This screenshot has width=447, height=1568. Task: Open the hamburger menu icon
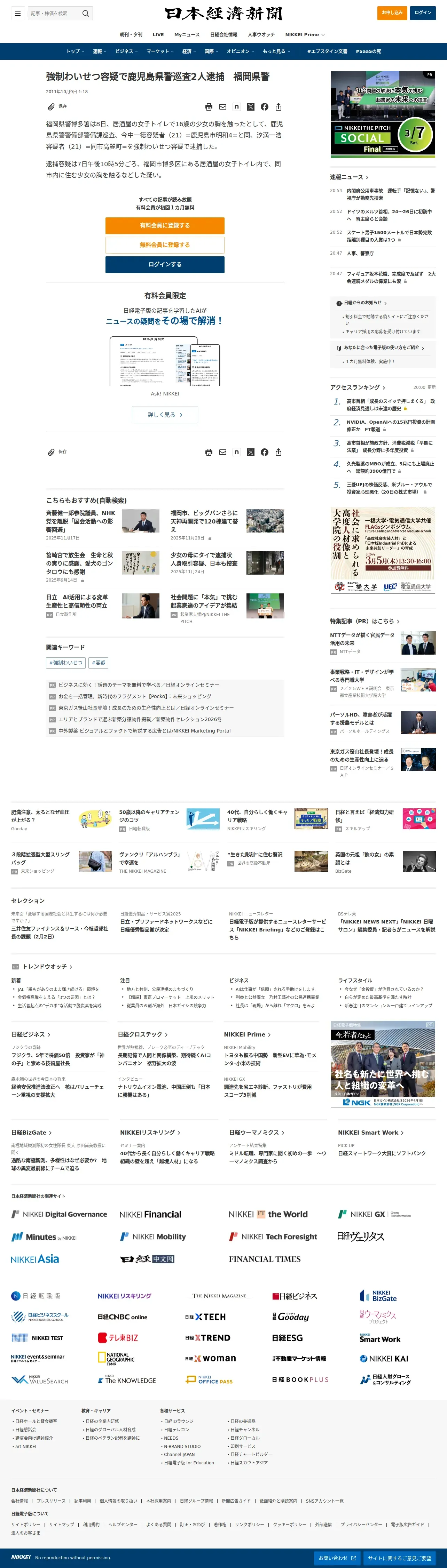(18, 13)
